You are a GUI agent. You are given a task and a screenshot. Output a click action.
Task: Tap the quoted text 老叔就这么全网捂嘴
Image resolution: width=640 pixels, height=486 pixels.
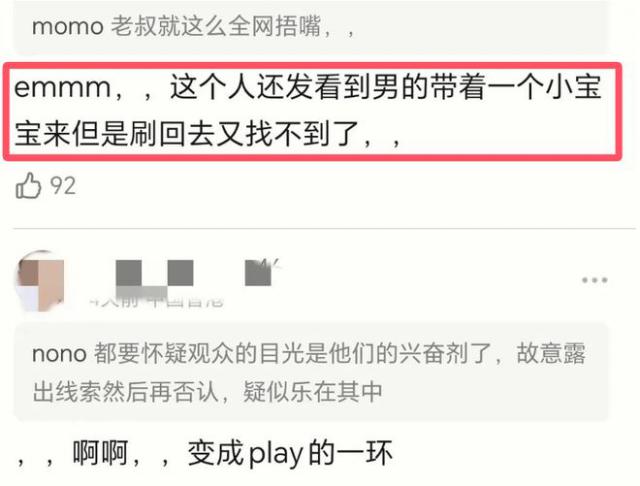coord(216,27)
